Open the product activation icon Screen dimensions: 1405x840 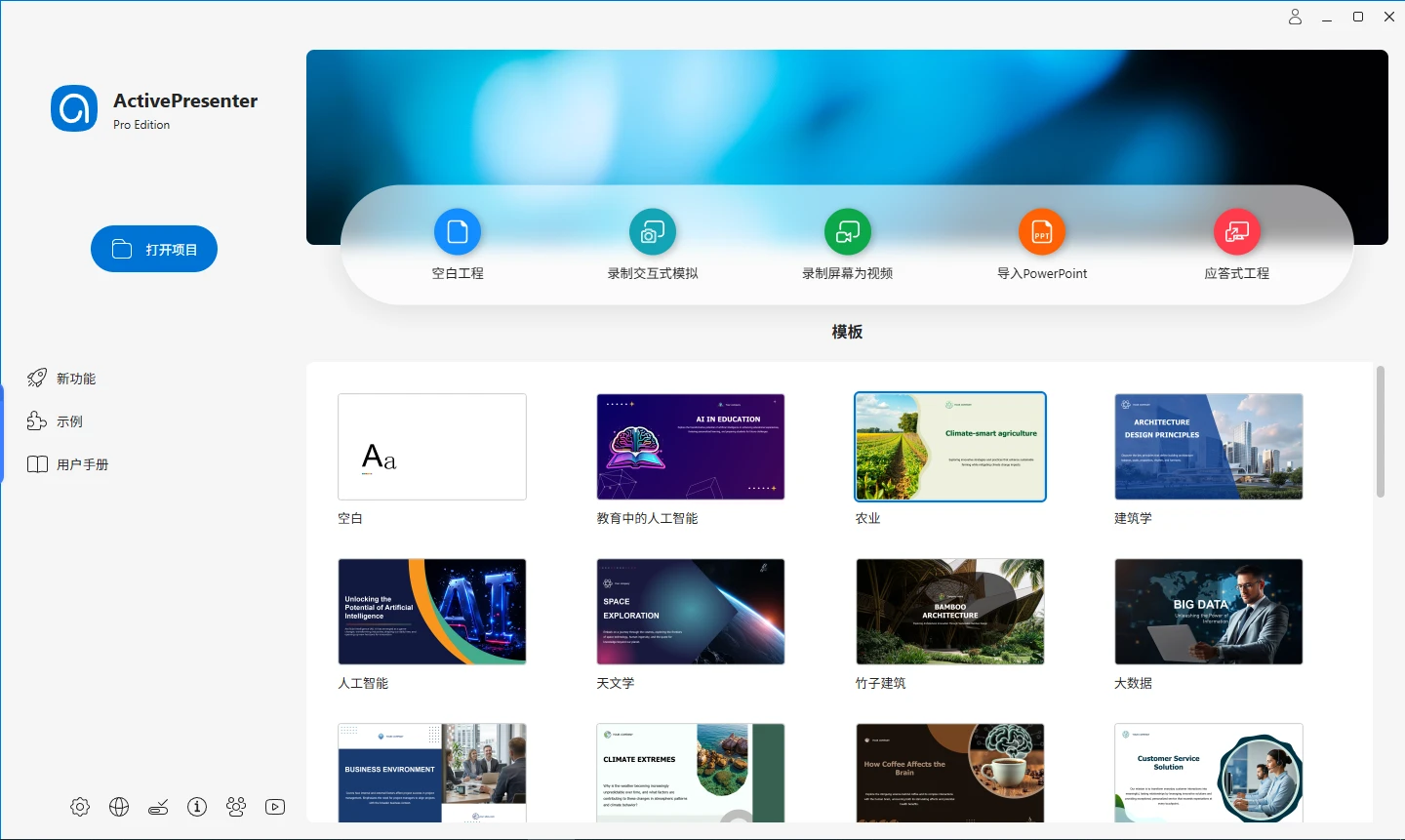pos(157,807)
